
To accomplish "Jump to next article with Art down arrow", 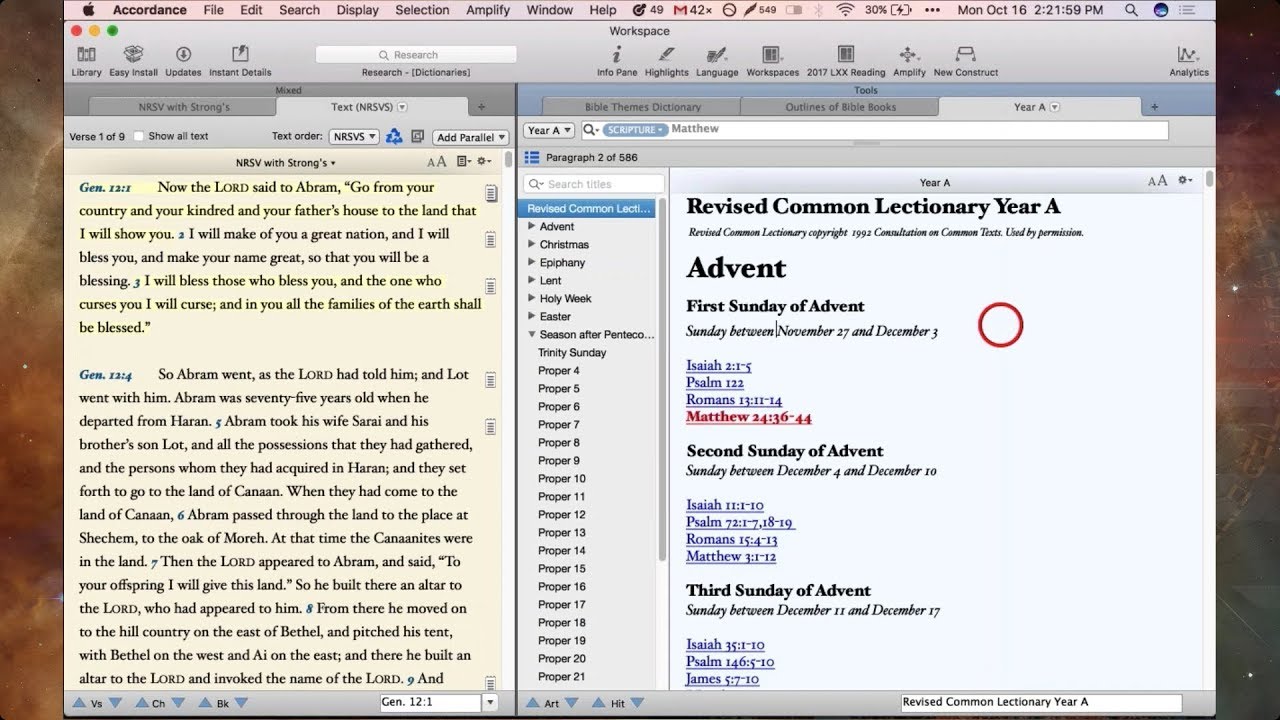I will (x=571, y=703).
